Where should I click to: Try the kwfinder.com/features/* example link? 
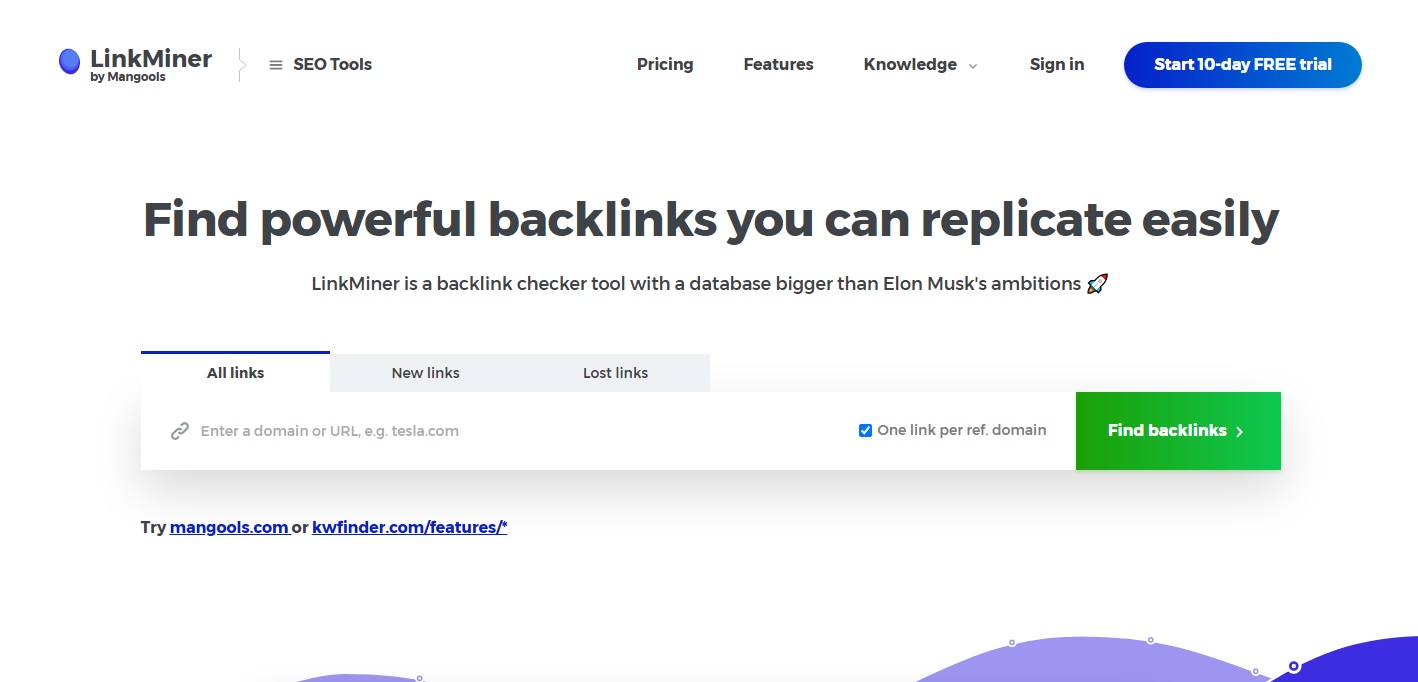(409, 527)
